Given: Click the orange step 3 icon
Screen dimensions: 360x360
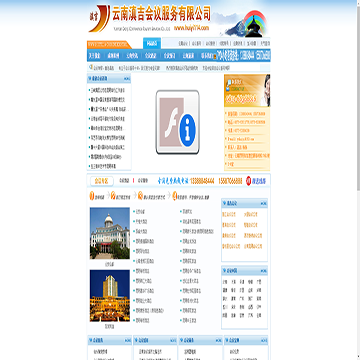Looking at the screenshot, I should tap(141, 196).
